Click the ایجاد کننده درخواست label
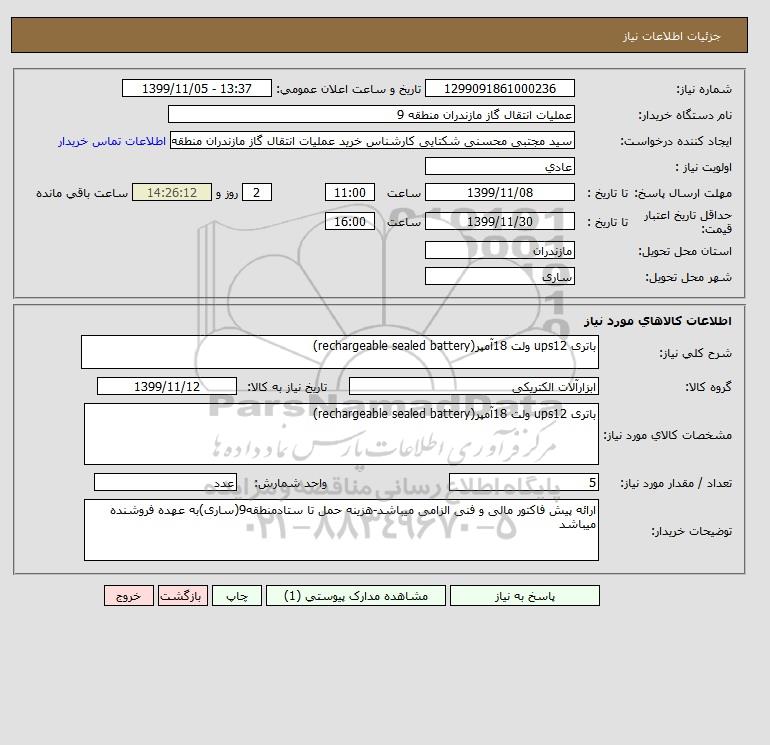Image resolution: width=770 pixels, height=745 pixels. tap(676, 141)
